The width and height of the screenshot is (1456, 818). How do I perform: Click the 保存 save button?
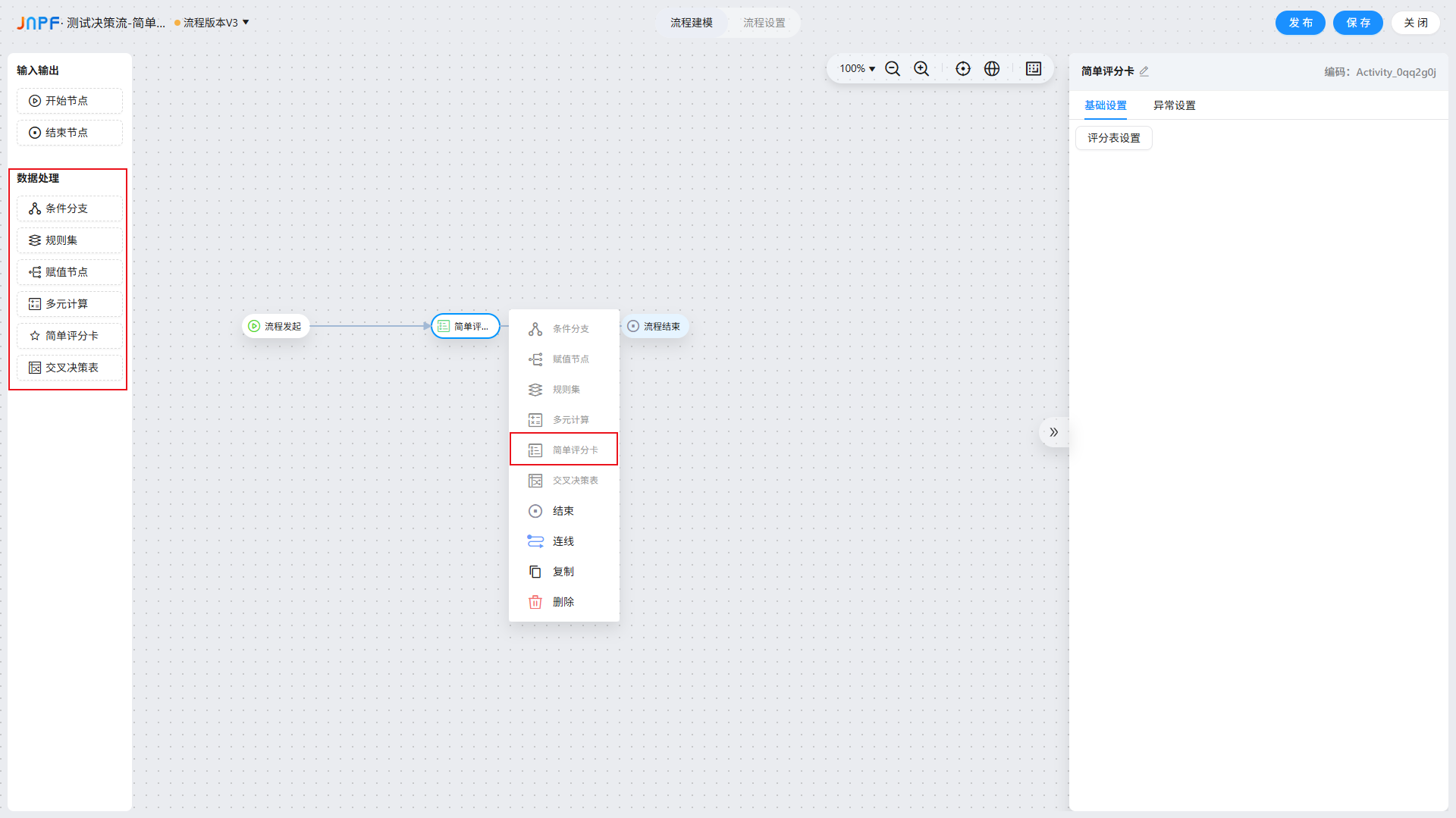tap(1357, 23)
